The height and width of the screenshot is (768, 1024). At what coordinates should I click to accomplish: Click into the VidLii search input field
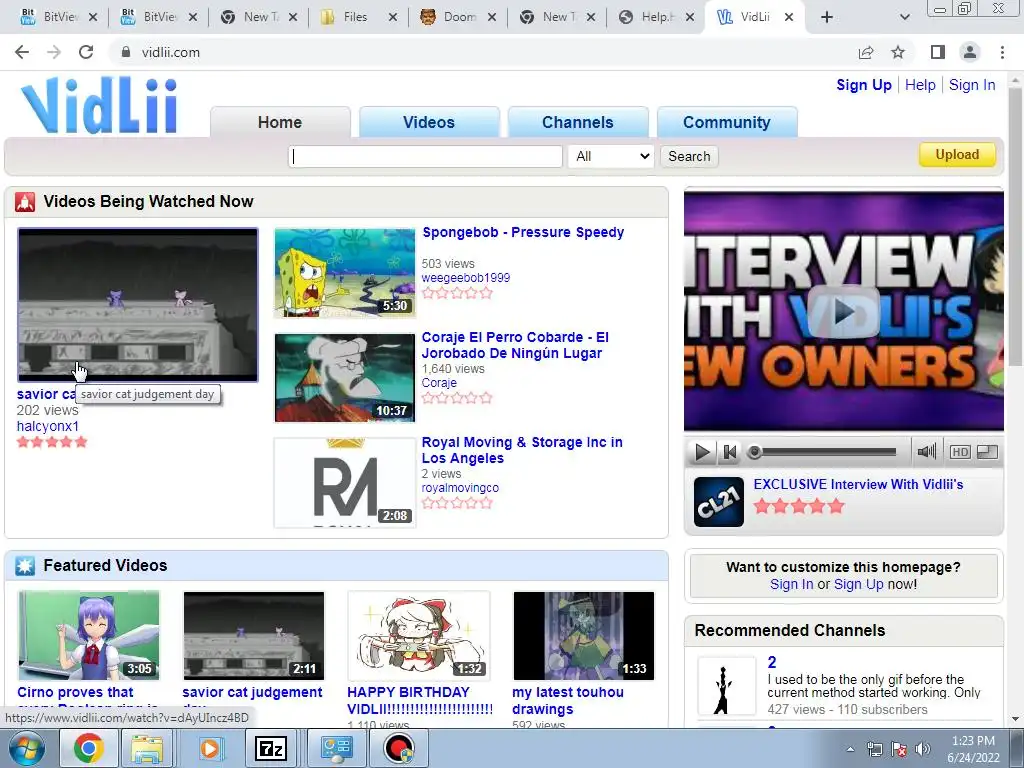coord(425,156)
